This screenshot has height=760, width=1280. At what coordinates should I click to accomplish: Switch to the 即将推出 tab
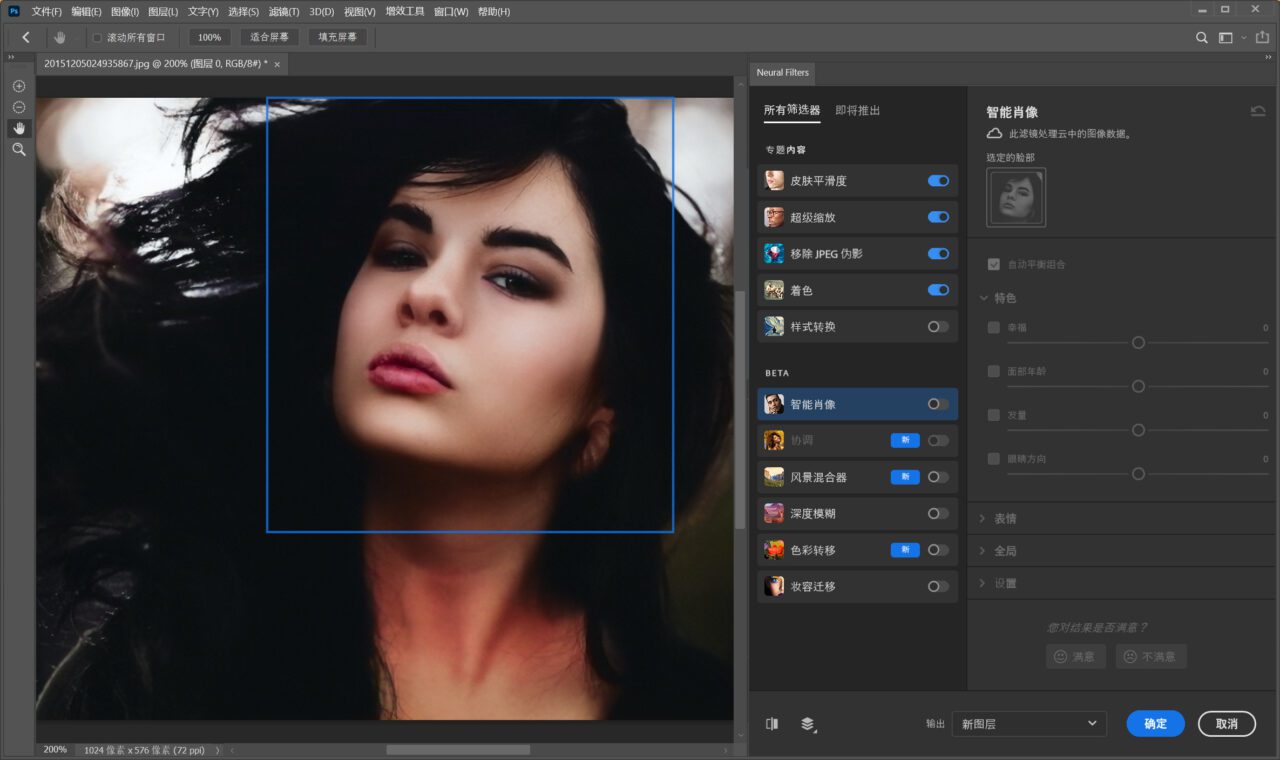pyautogui.click(x=858, y=111)
